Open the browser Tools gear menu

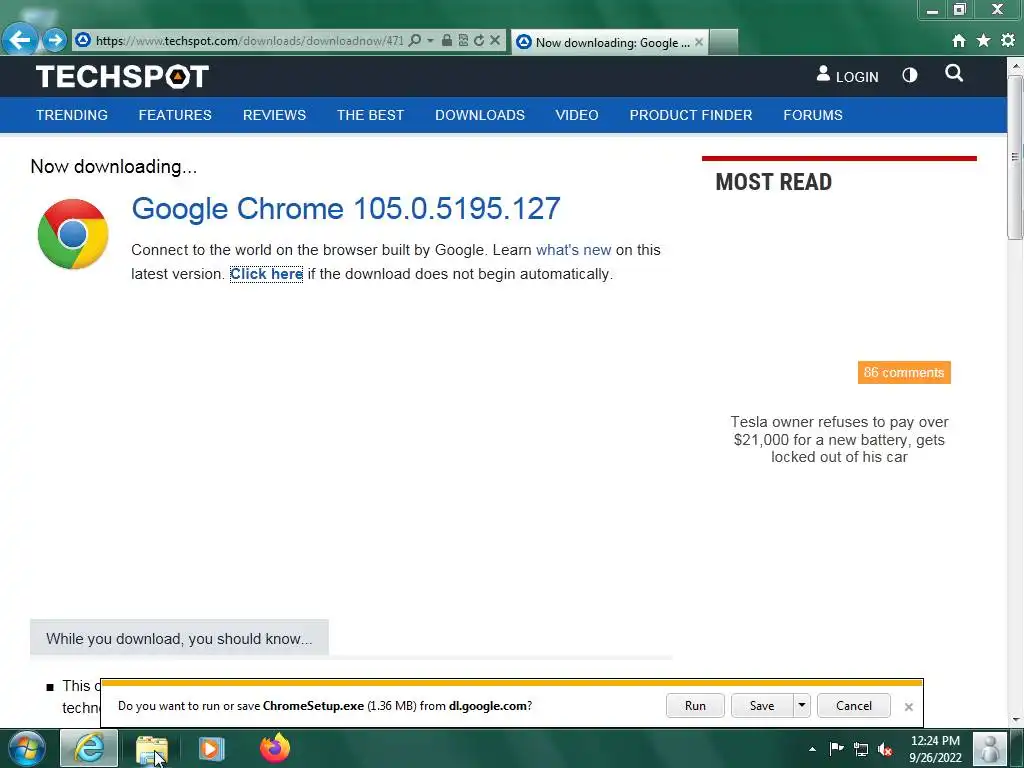(x=1008, y=40)
